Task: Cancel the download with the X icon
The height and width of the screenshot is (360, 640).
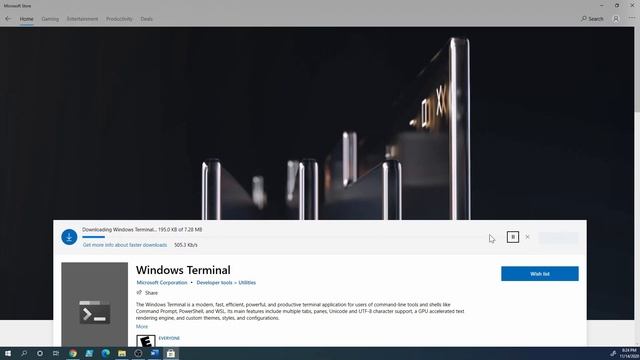Action: [527, 237]
